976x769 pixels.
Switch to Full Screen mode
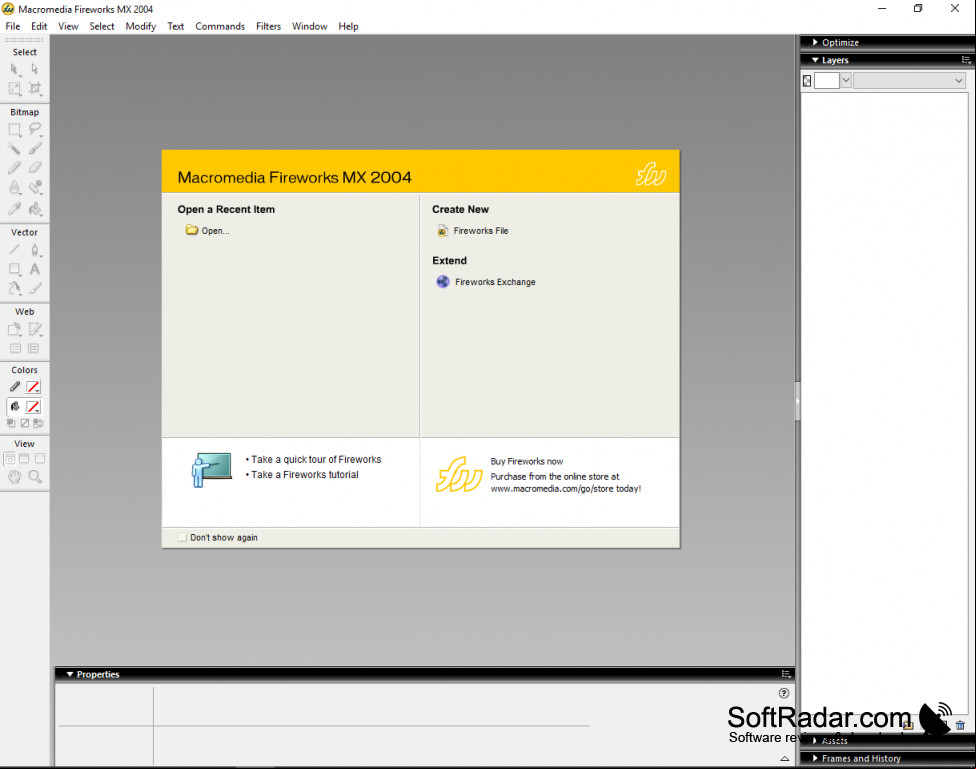pos(40,459)
